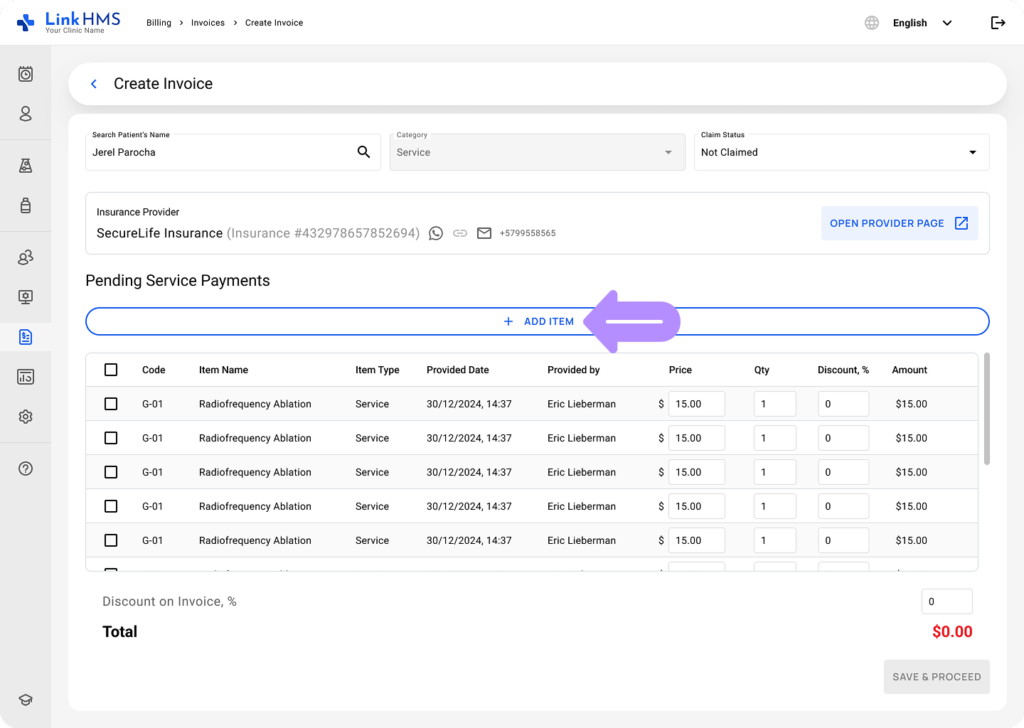Click the Amount column header
The width and height of the screenshot is (1024, 728).
(x=909, y=370)
